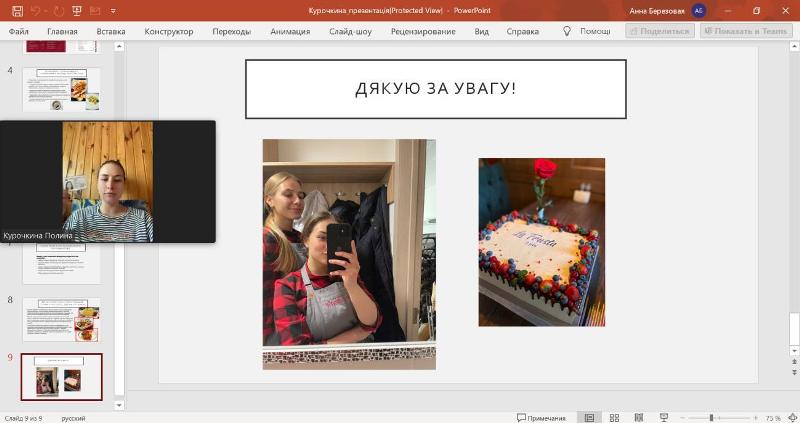Screen dimensions: 800x423
Task: Click the lightbulb Помощн search icon
Action: point(567,31)
